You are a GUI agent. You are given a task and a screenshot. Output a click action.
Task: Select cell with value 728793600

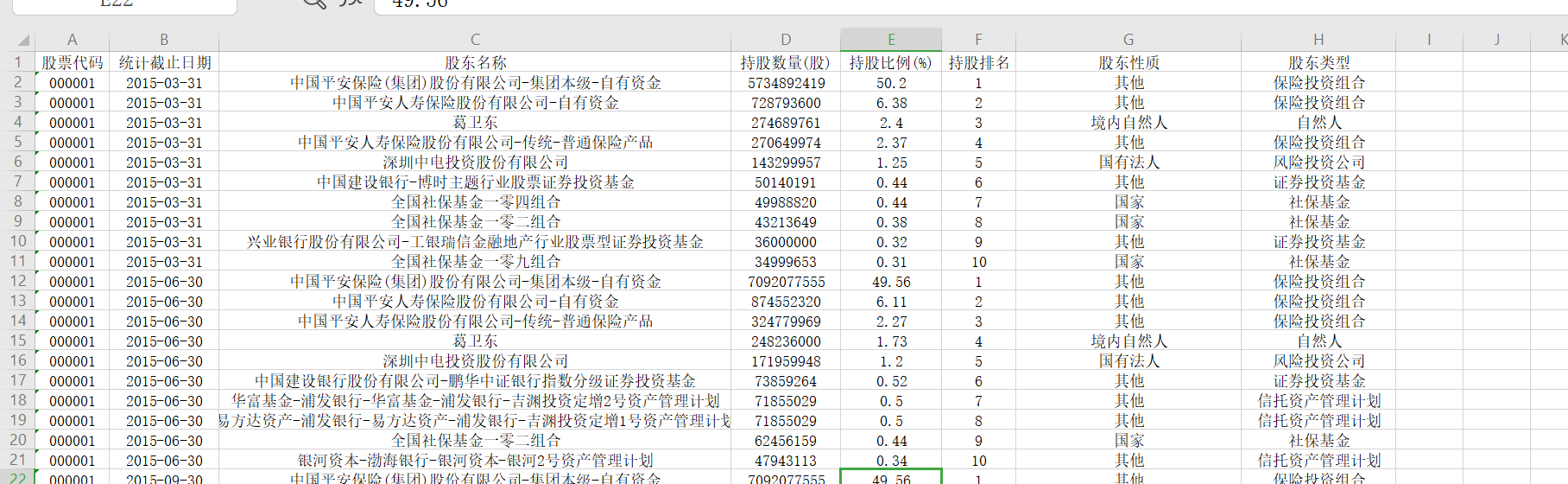(x=786, y=103)
